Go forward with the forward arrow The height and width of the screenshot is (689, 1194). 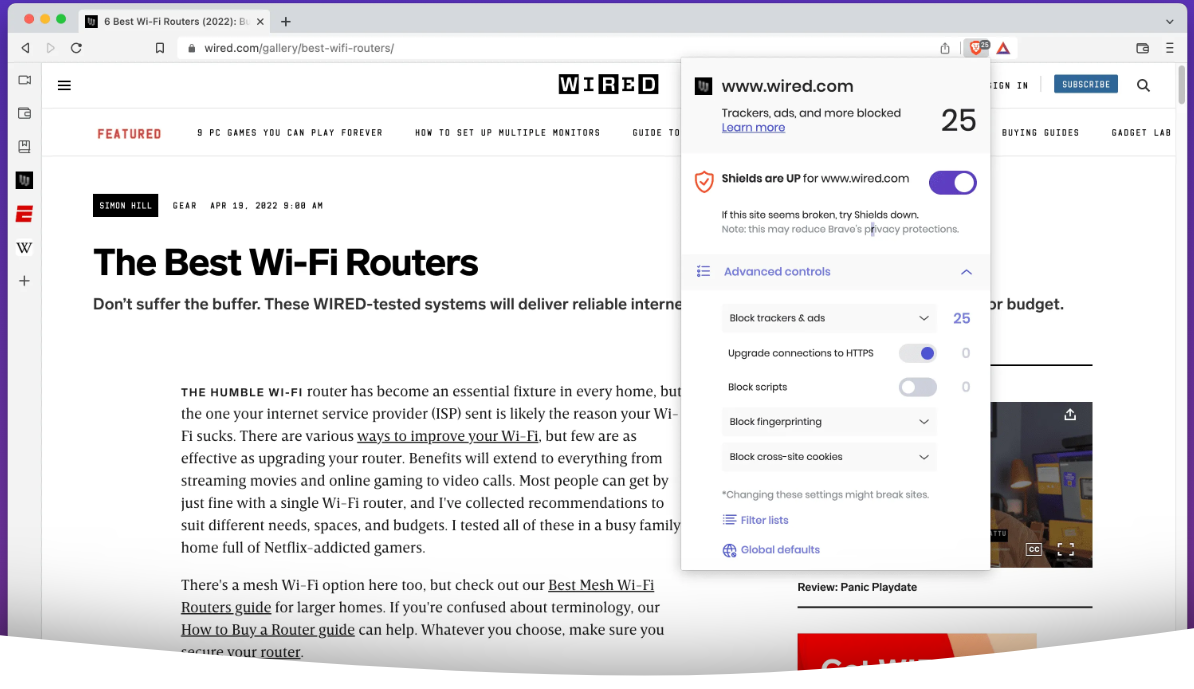tap(51, 48)
